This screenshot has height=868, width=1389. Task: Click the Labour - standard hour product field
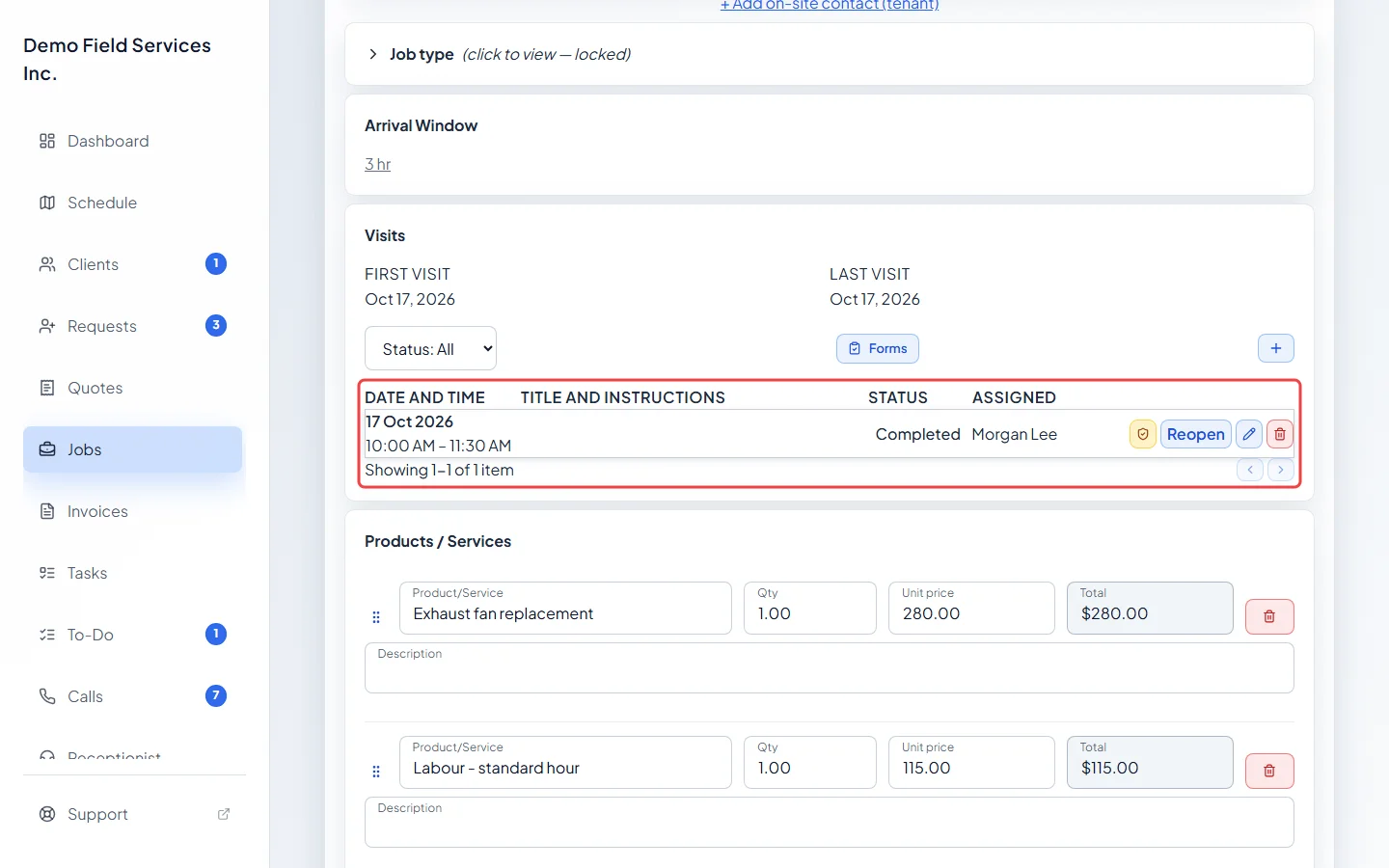(565, 762)
